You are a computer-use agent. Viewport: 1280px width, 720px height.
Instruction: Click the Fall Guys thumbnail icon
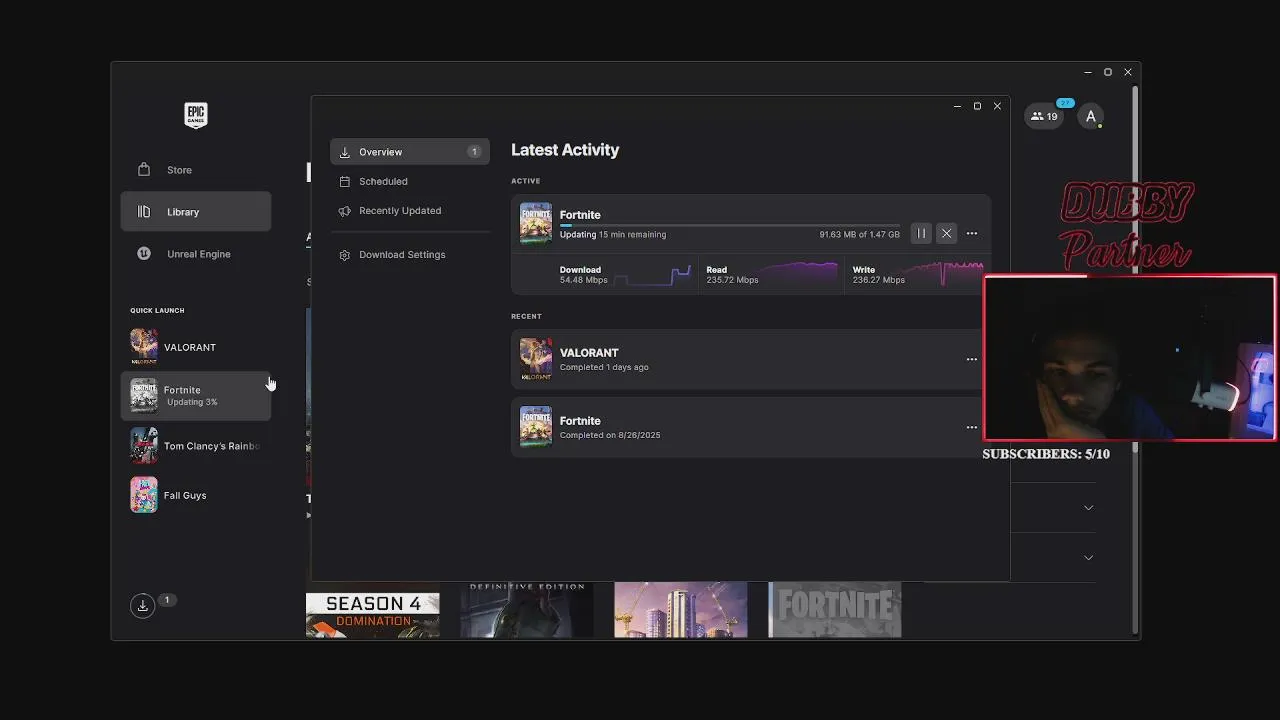(144, 495)
